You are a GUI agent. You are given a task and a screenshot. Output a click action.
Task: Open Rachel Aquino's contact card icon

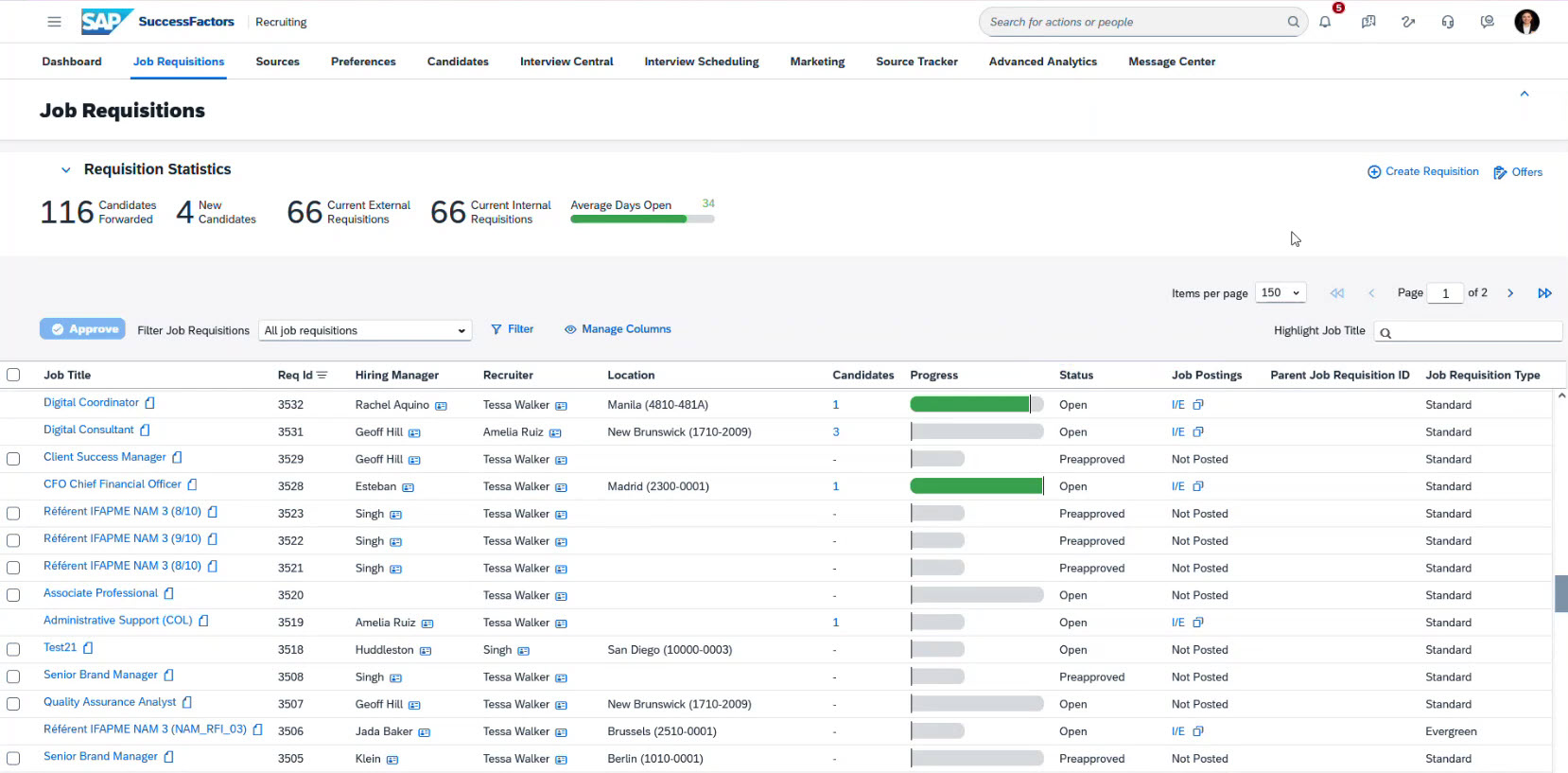441,406
